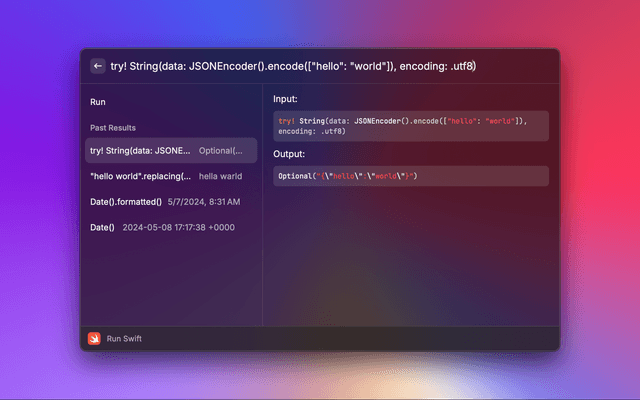Choose the Date().formatted() past result
Image resolution: width=640 pixels, height=400 pixels.
[x=126, y=202]
